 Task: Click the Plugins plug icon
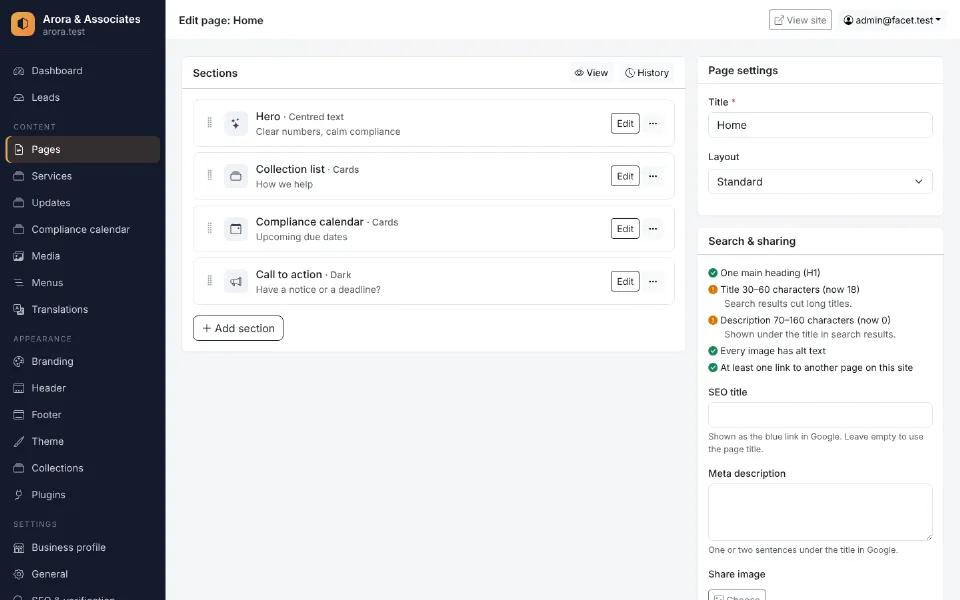(19, 495)
